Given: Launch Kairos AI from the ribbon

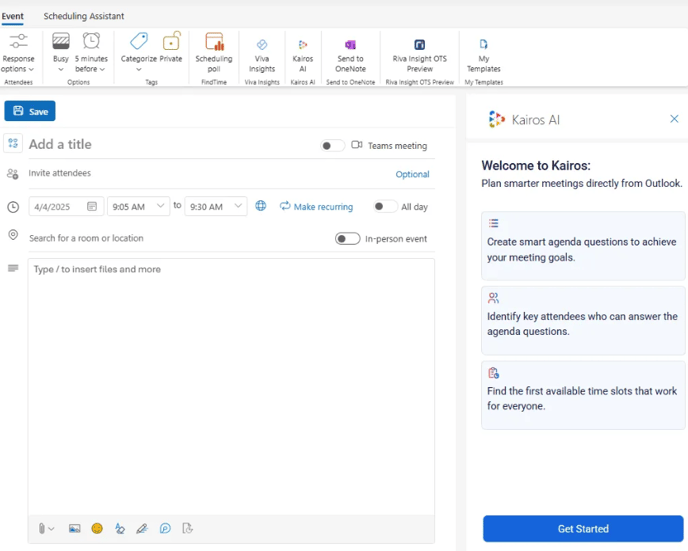Looking at the screenshot, I should point(303,56).
